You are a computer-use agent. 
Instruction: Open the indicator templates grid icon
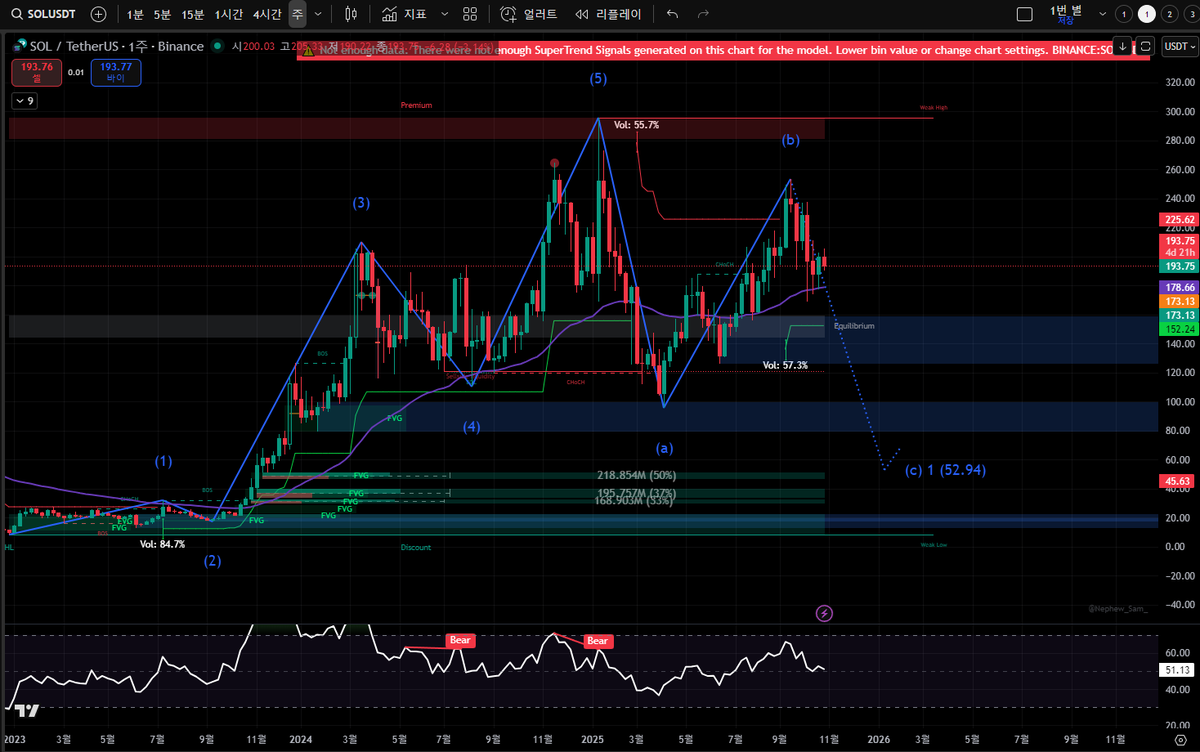click(x=470, y=15)
